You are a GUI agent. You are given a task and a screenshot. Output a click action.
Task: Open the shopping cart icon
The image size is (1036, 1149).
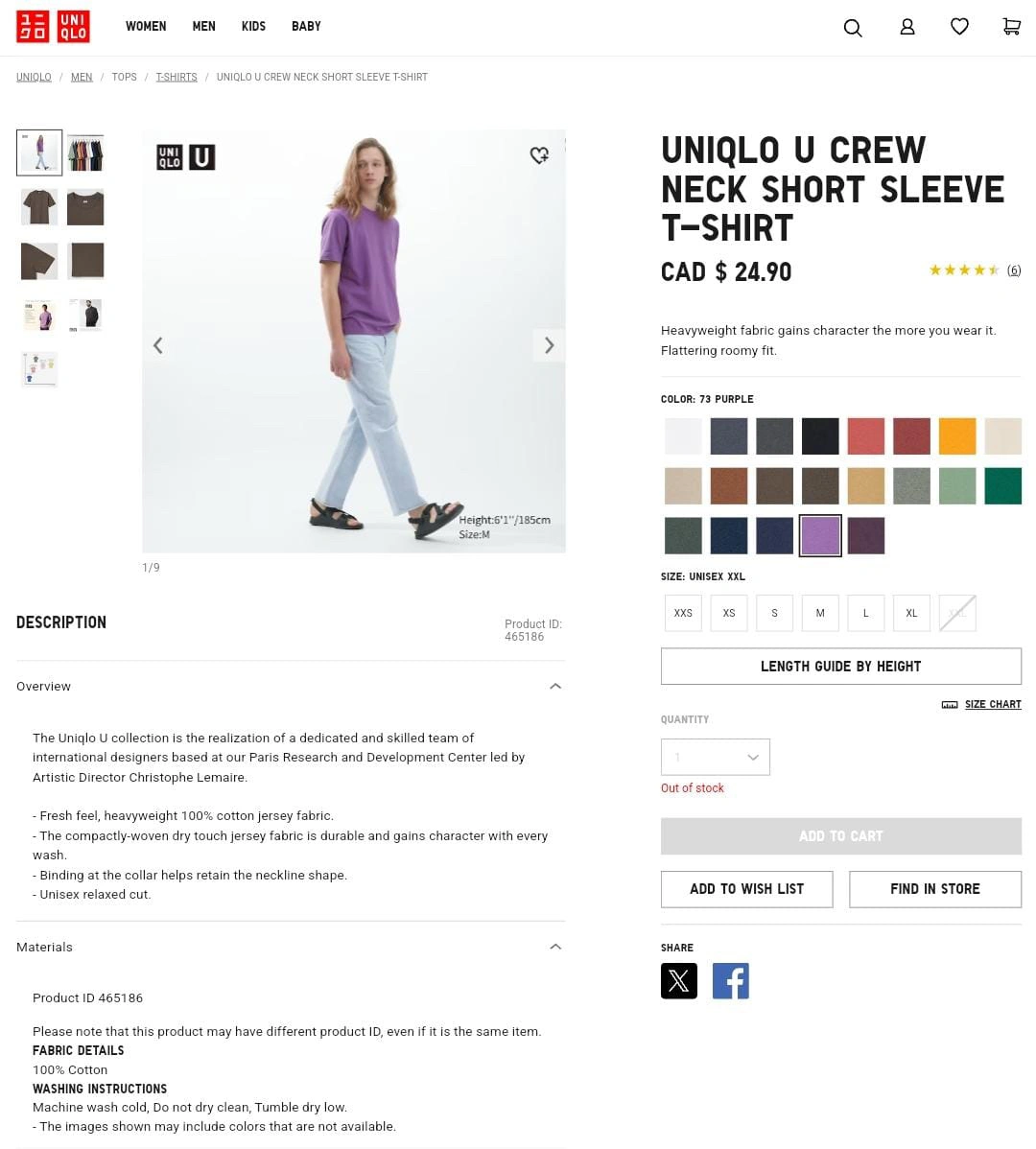click(x=1011, y=27)
